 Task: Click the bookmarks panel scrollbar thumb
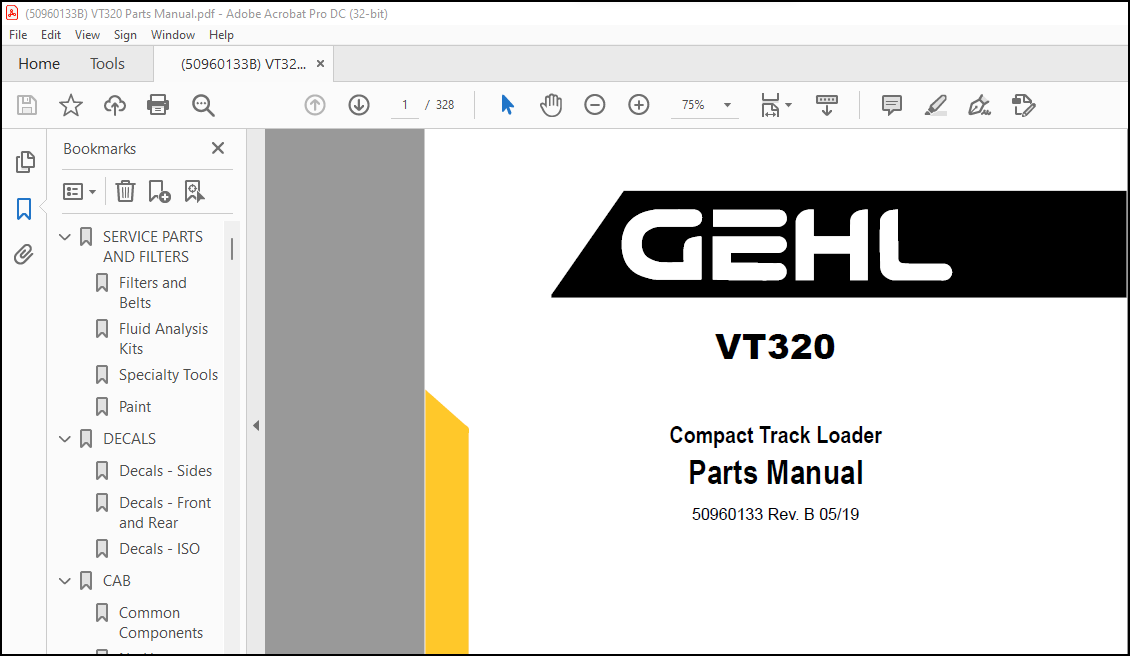pyautogui.click(x=231, y=249)
